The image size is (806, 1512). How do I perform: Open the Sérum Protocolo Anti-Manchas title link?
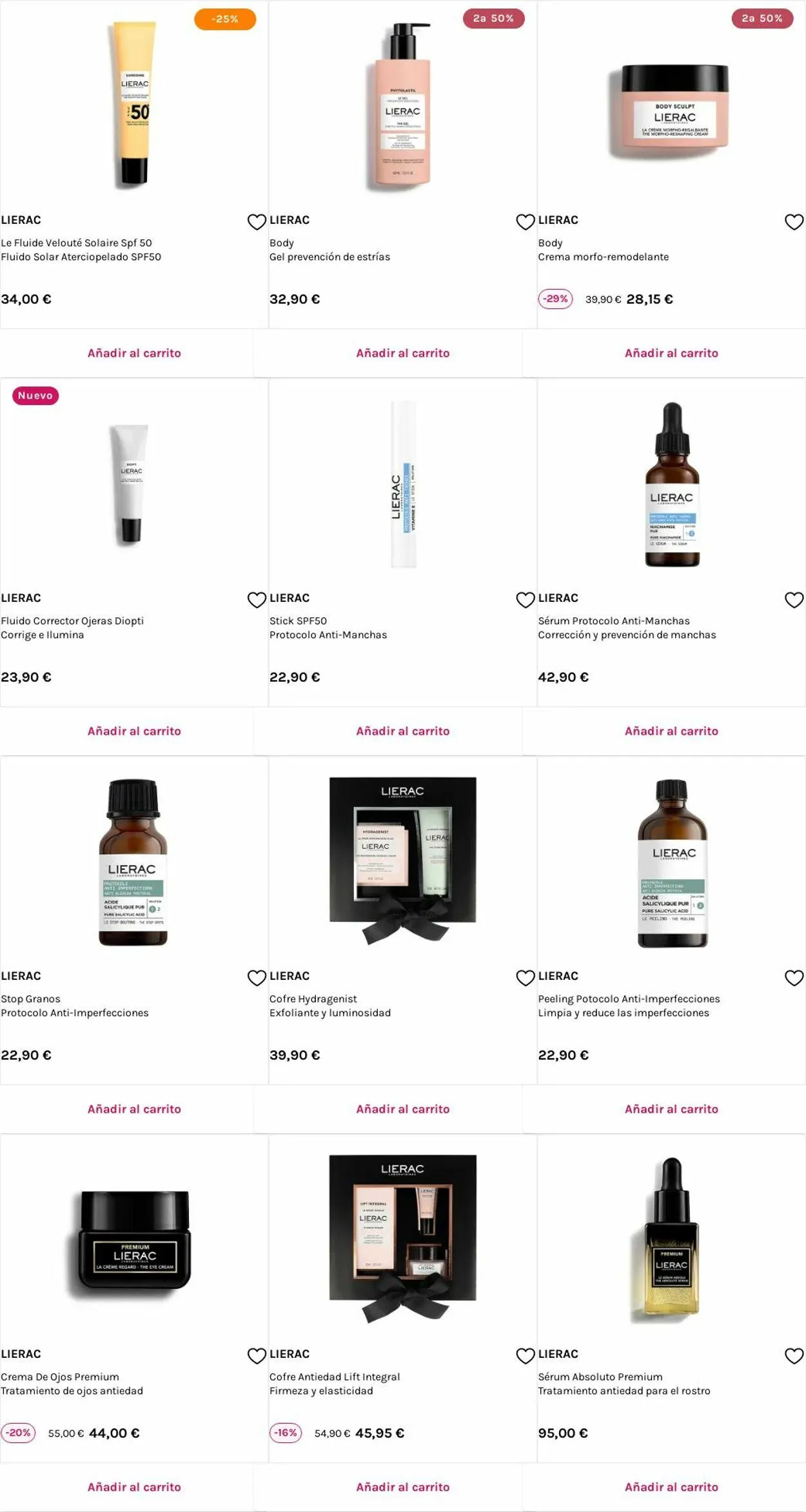pos(614,621)
